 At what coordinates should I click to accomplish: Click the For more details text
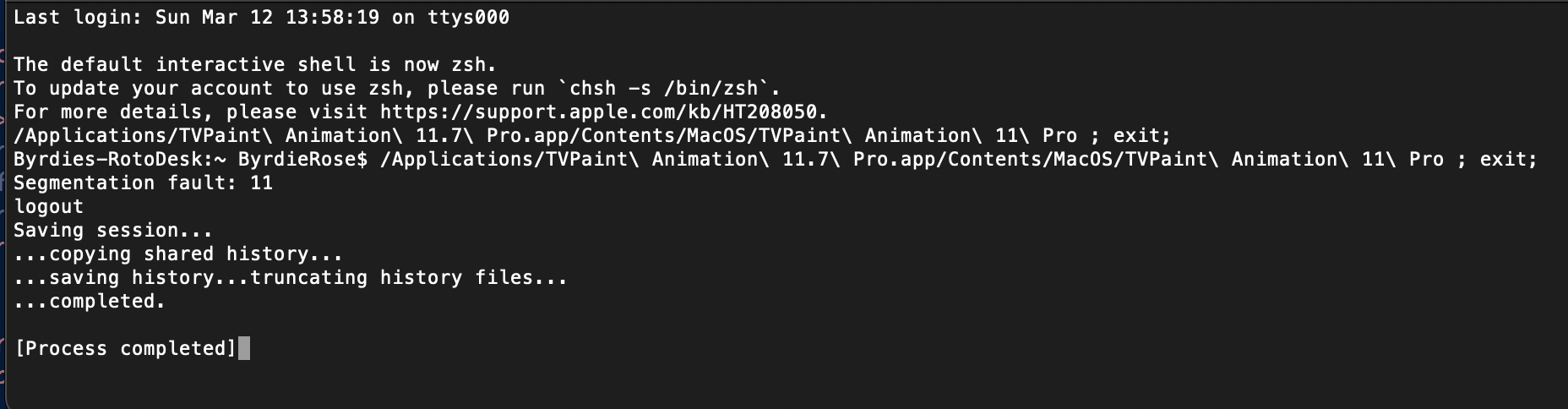[x=113, y=112]
